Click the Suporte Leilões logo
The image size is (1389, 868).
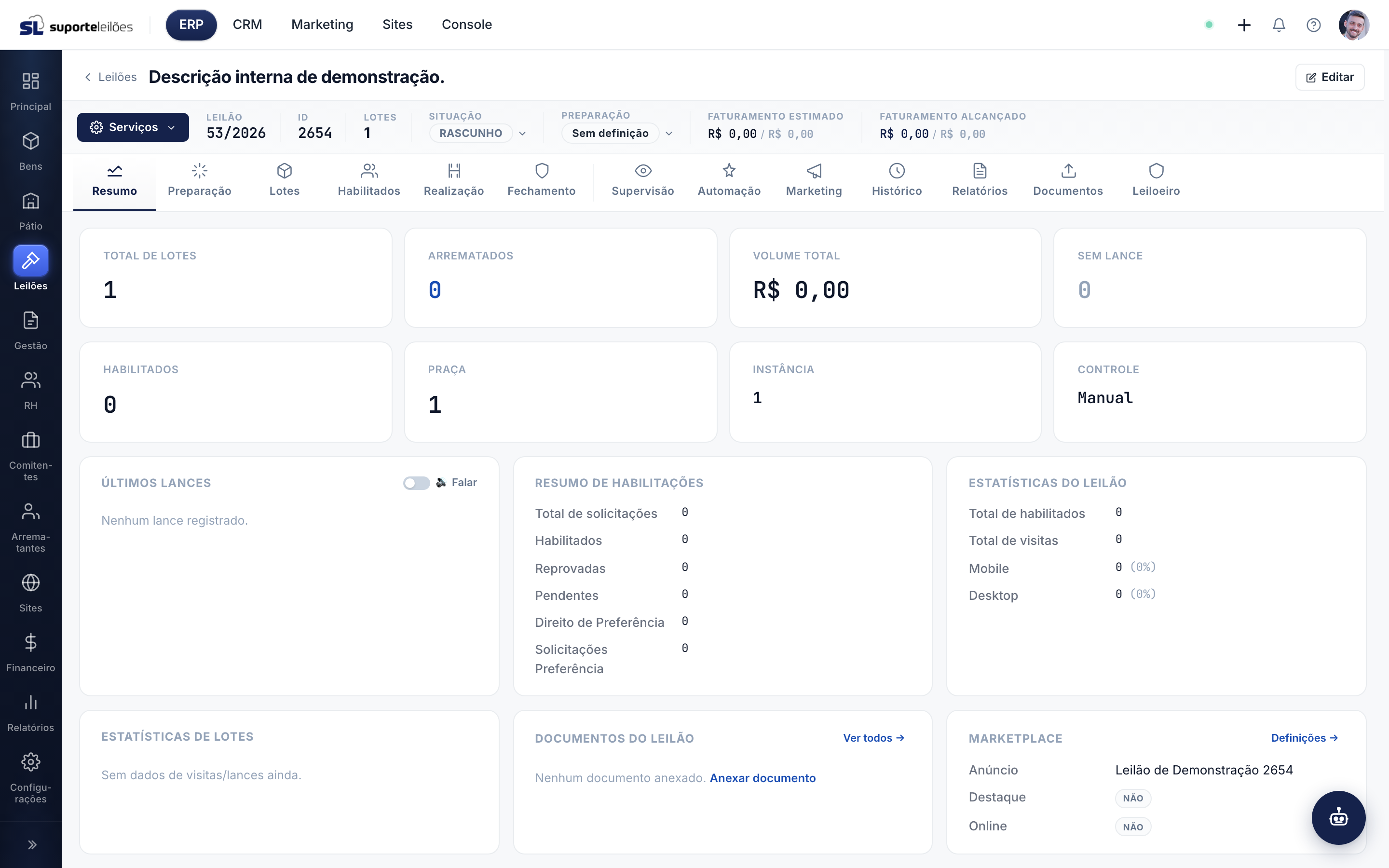point(76,25)
